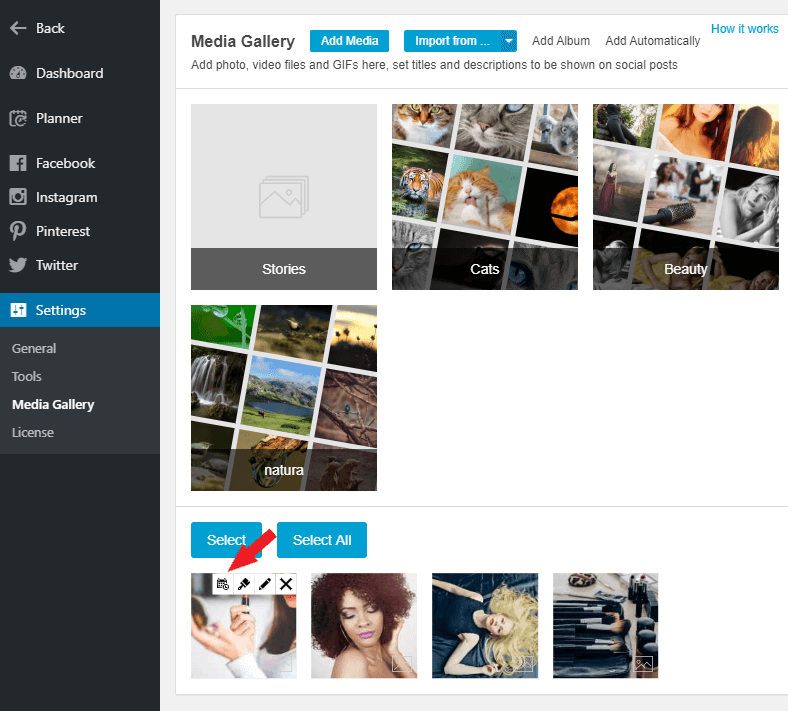Open the natura album

tap(284, 398)
